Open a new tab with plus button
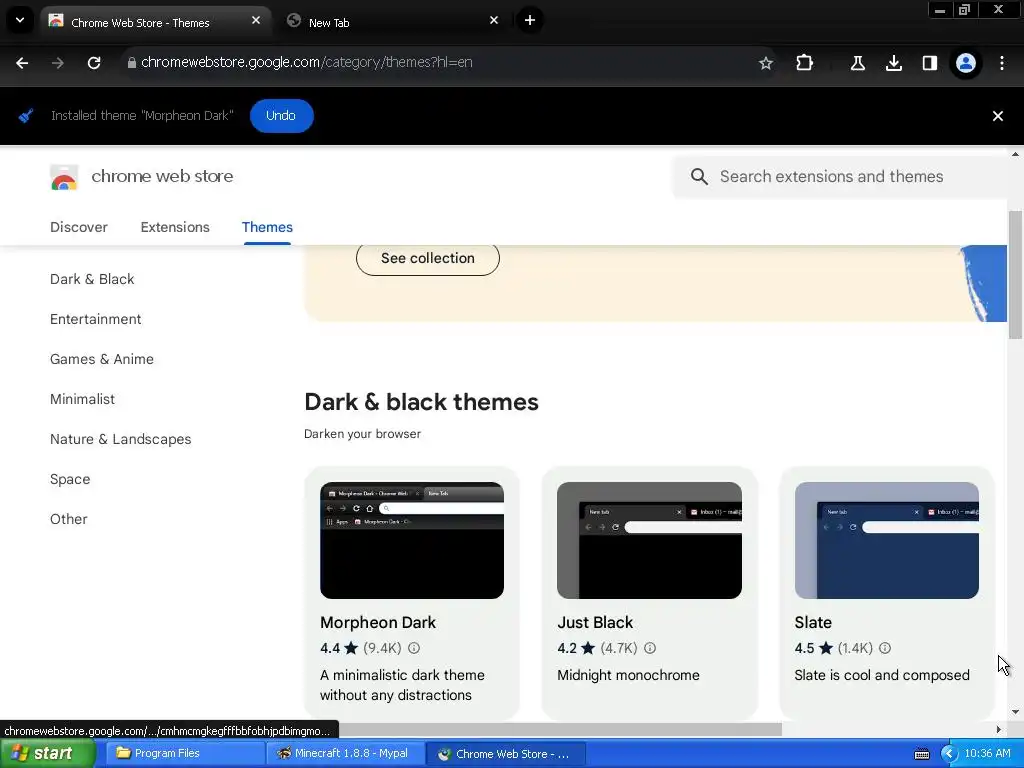The height and width of the screenshot is (768, 1024). 530,20
